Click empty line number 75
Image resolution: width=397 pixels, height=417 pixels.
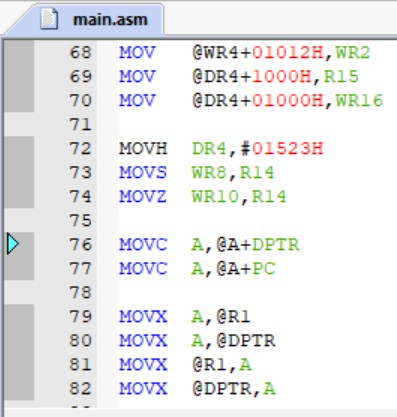click(80, 221)
